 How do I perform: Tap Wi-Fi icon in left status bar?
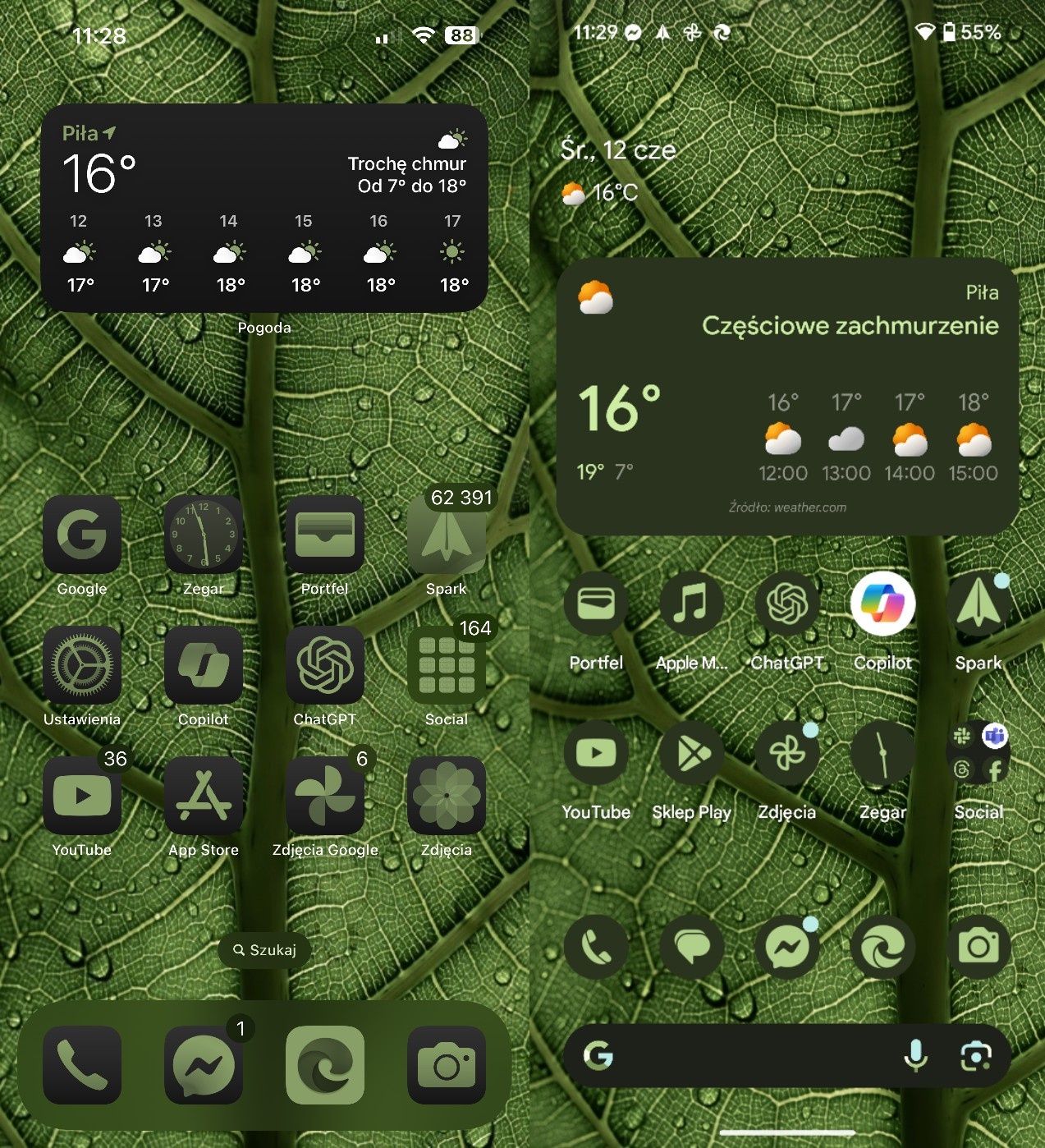coord(424,35)
